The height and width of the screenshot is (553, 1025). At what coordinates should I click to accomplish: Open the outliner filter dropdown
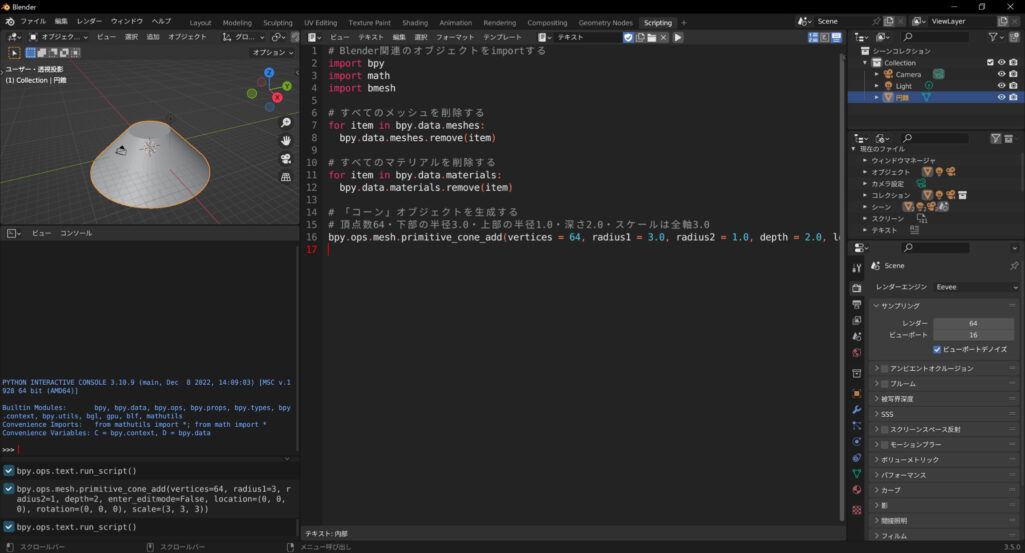pyautogui.click(x=996, y=37)
